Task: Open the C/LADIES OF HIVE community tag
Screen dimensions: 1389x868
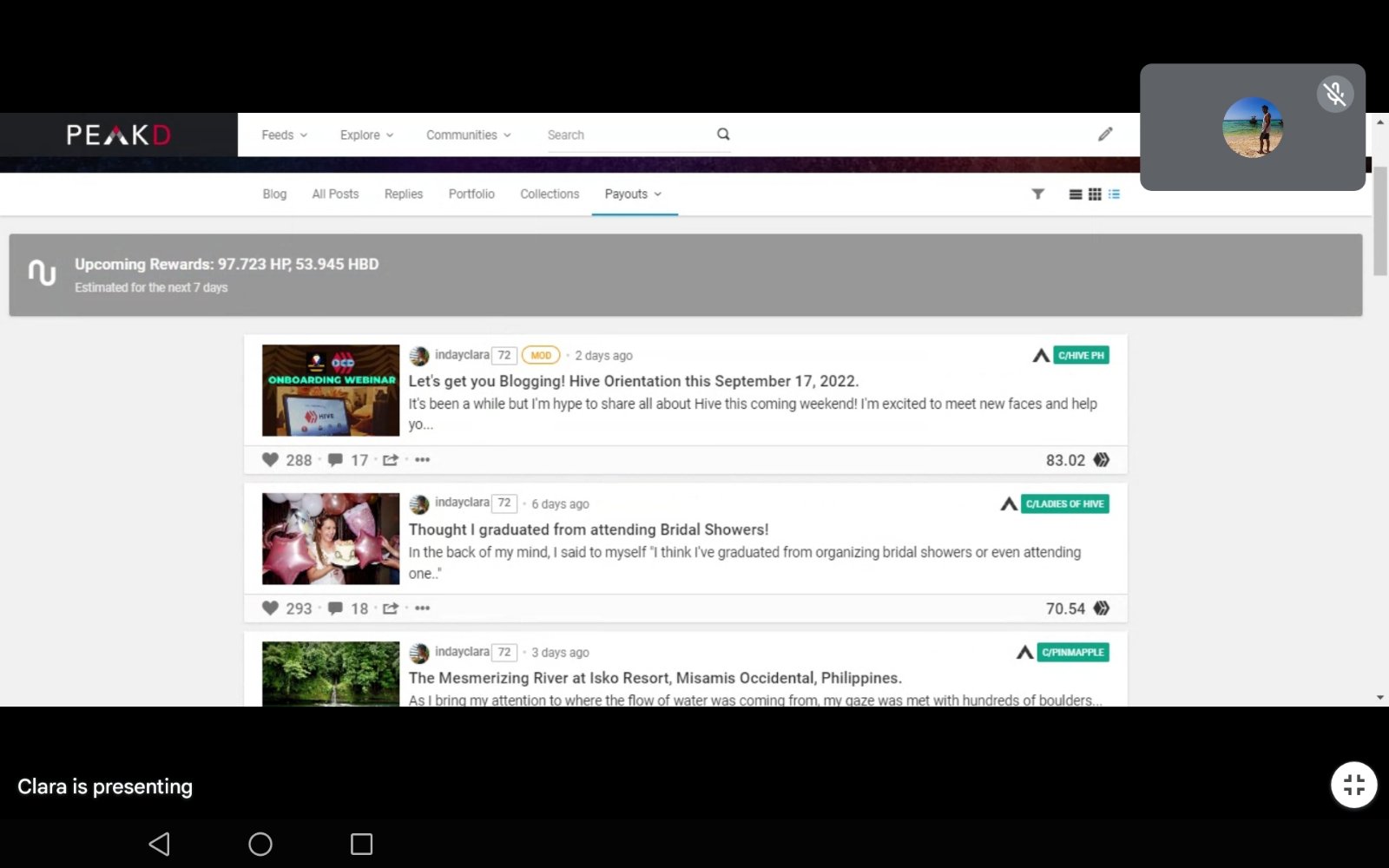Action: pos(1065,503)
